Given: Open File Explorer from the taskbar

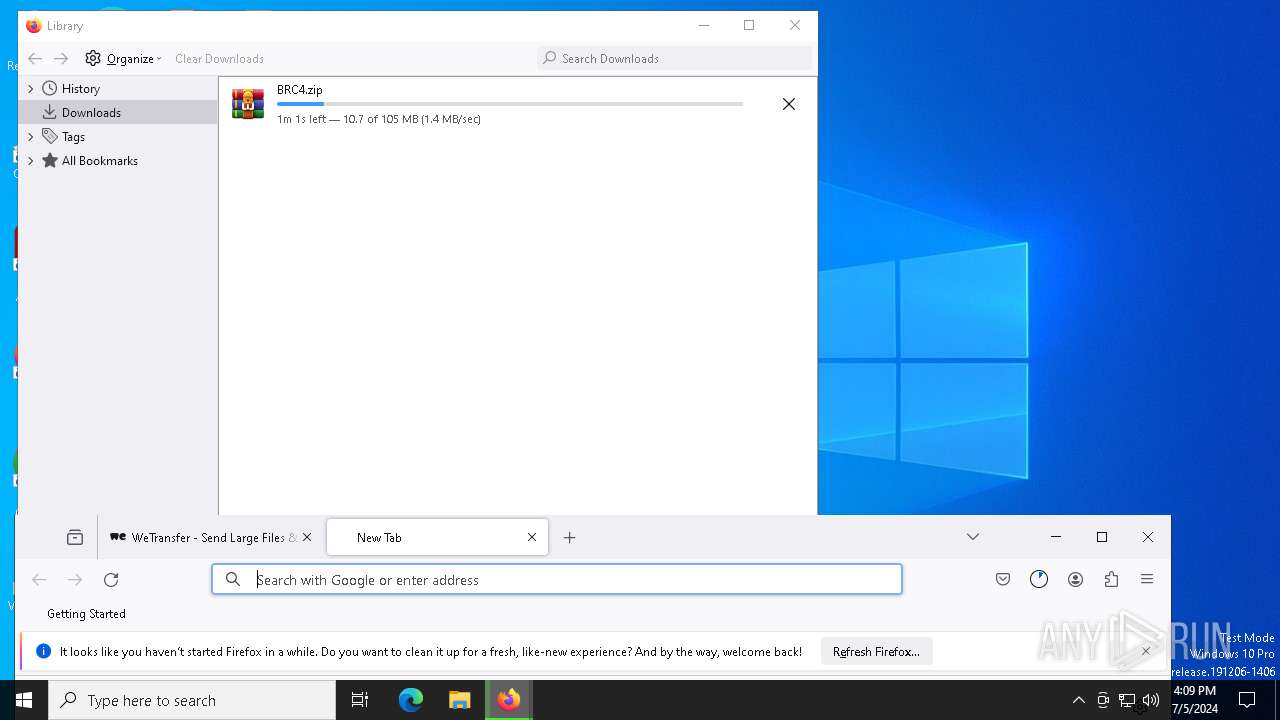Looking at the screenshot, I should point(460,700).
